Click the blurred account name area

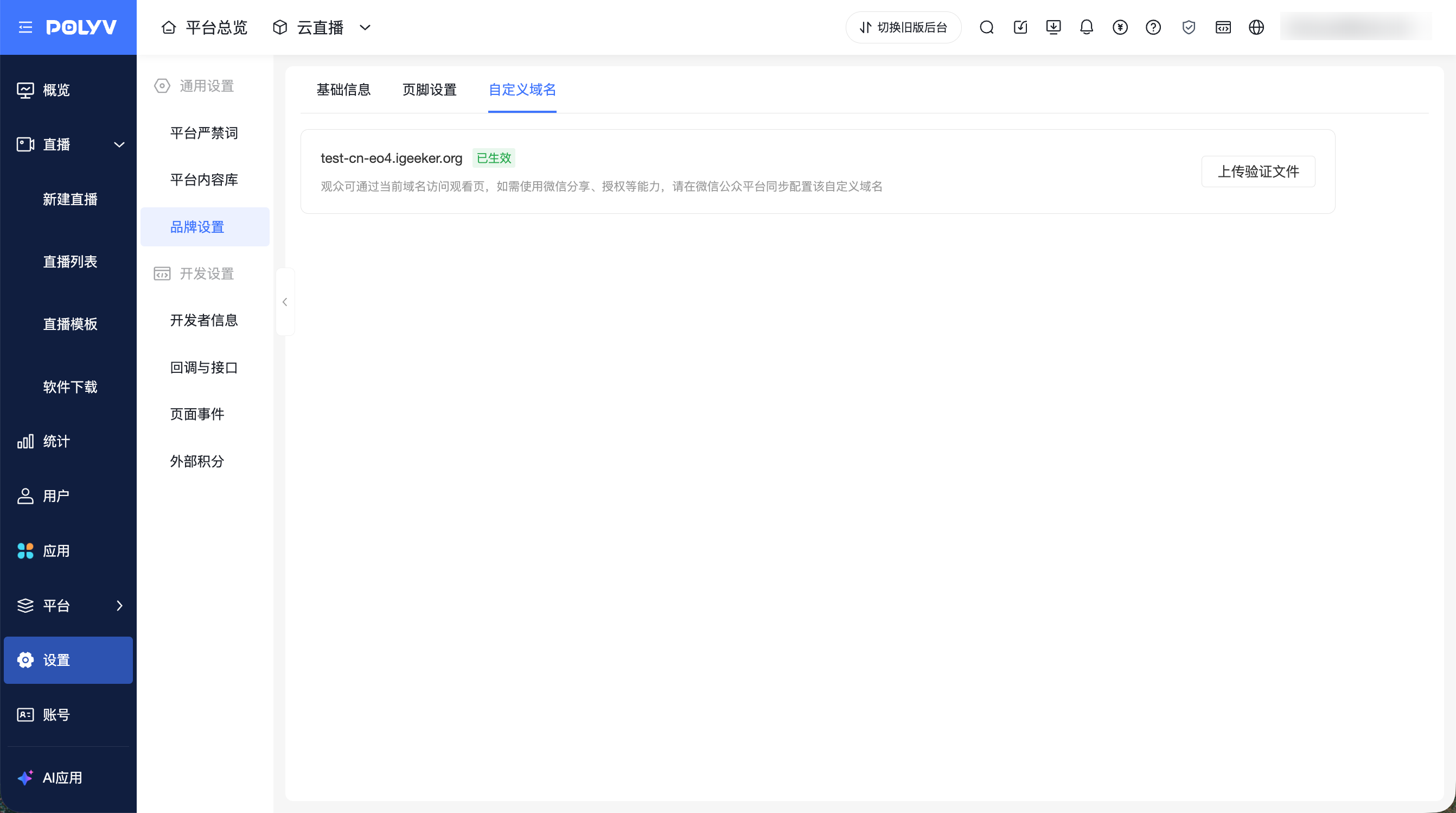pyautogui.click(x=1356, y=27)
